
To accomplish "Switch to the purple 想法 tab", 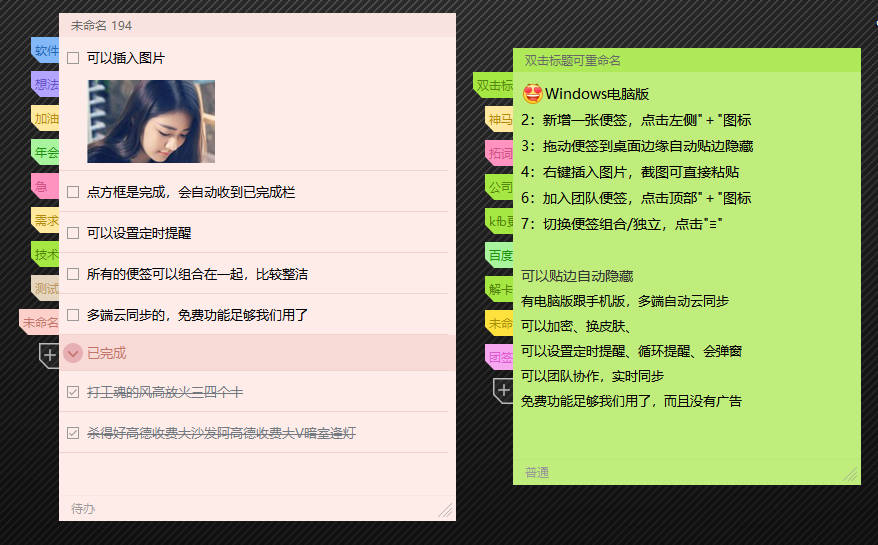I will click(x=45, y=84).
